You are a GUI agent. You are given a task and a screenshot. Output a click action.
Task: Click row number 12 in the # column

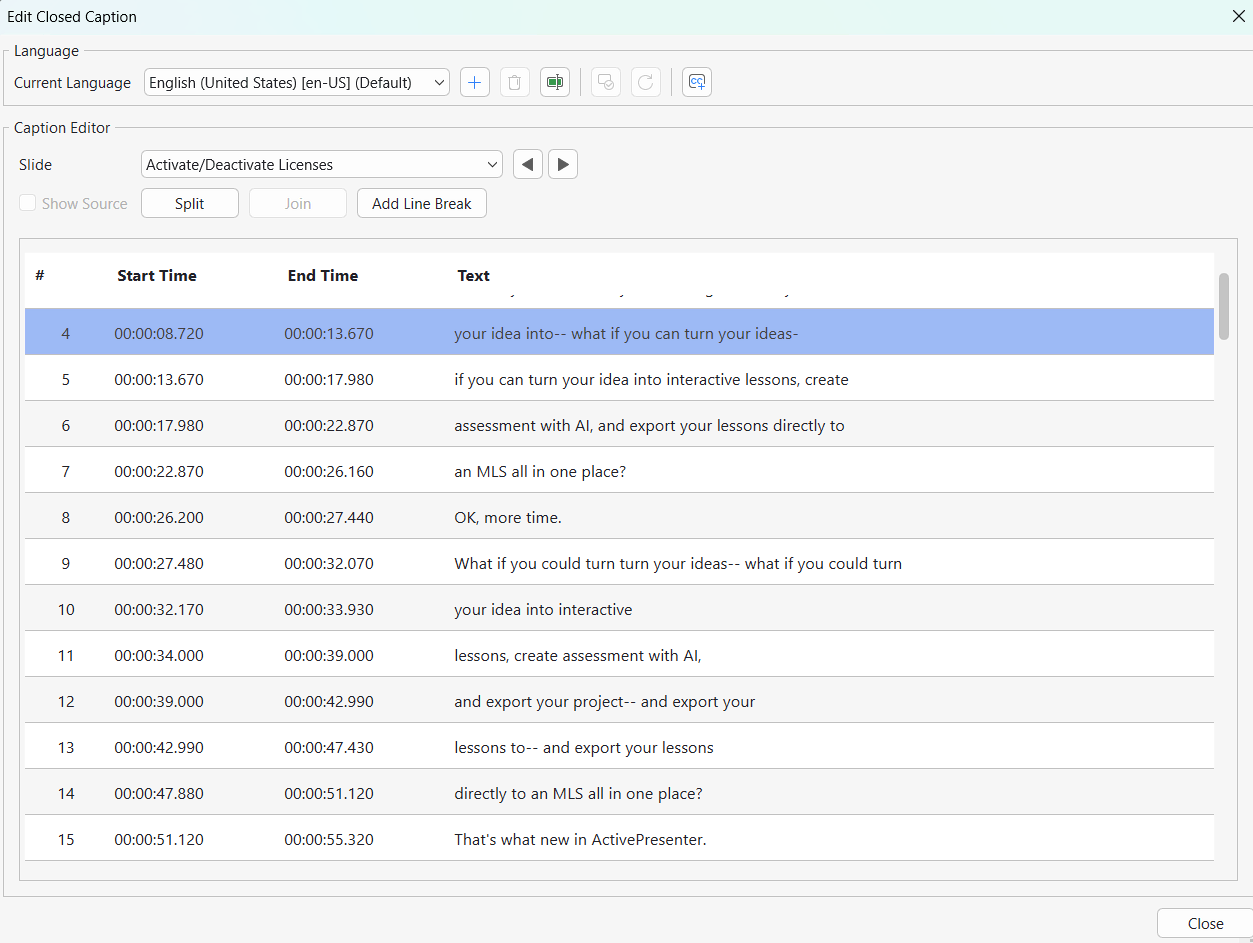click(66, 702)
